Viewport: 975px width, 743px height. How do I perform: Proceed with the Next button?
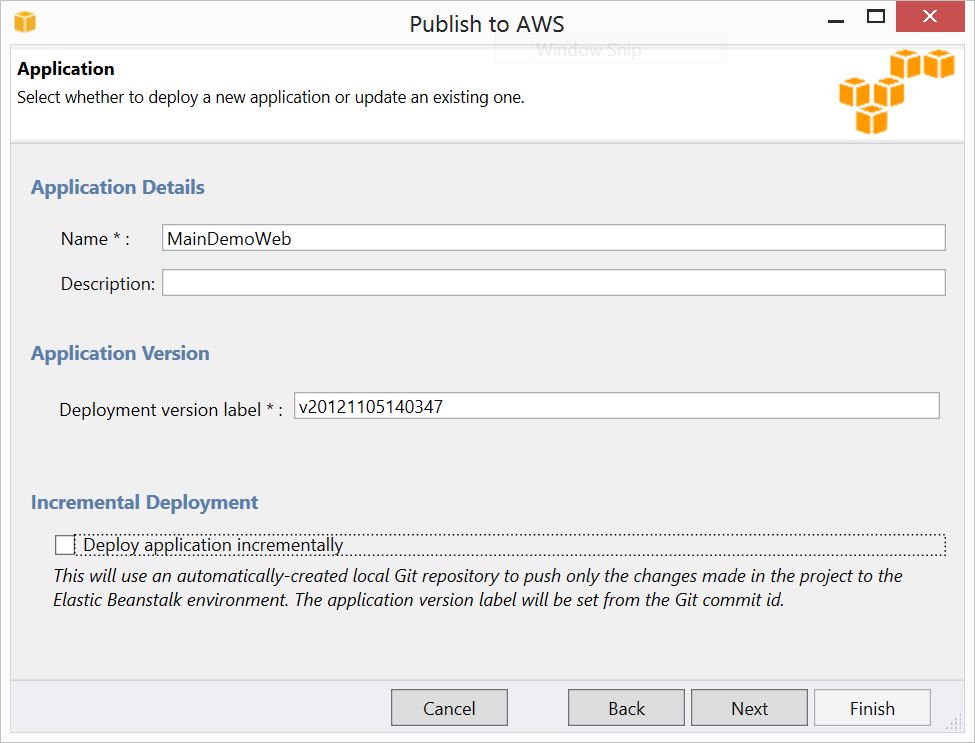pos(749,708)
